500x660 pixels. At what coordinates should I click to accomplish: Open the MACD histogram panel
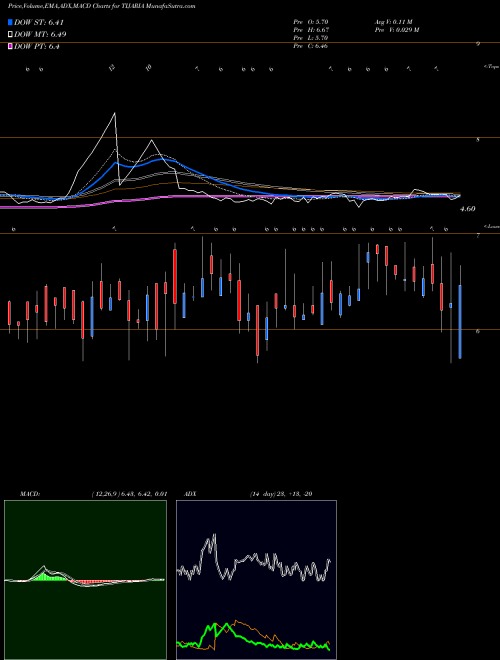click(85, 580)
